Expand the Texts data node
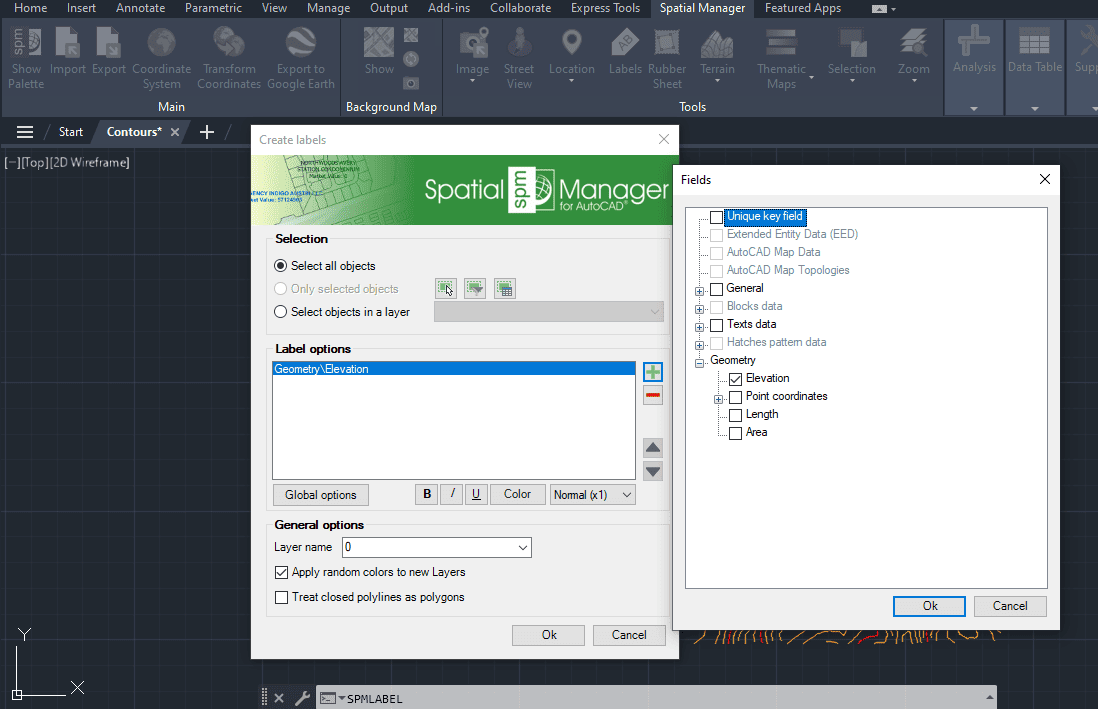The height and width of the screenshot is (709, 1098). click(699, 327)
